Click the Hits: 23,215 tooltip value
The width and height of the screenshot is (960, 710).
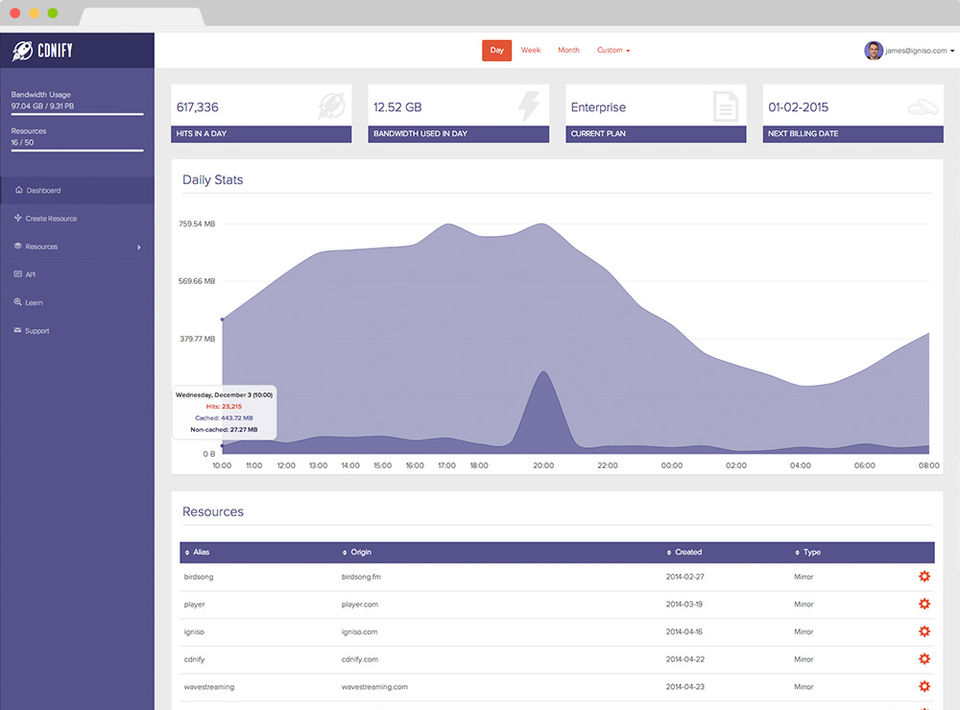click(x=224, y=406)
